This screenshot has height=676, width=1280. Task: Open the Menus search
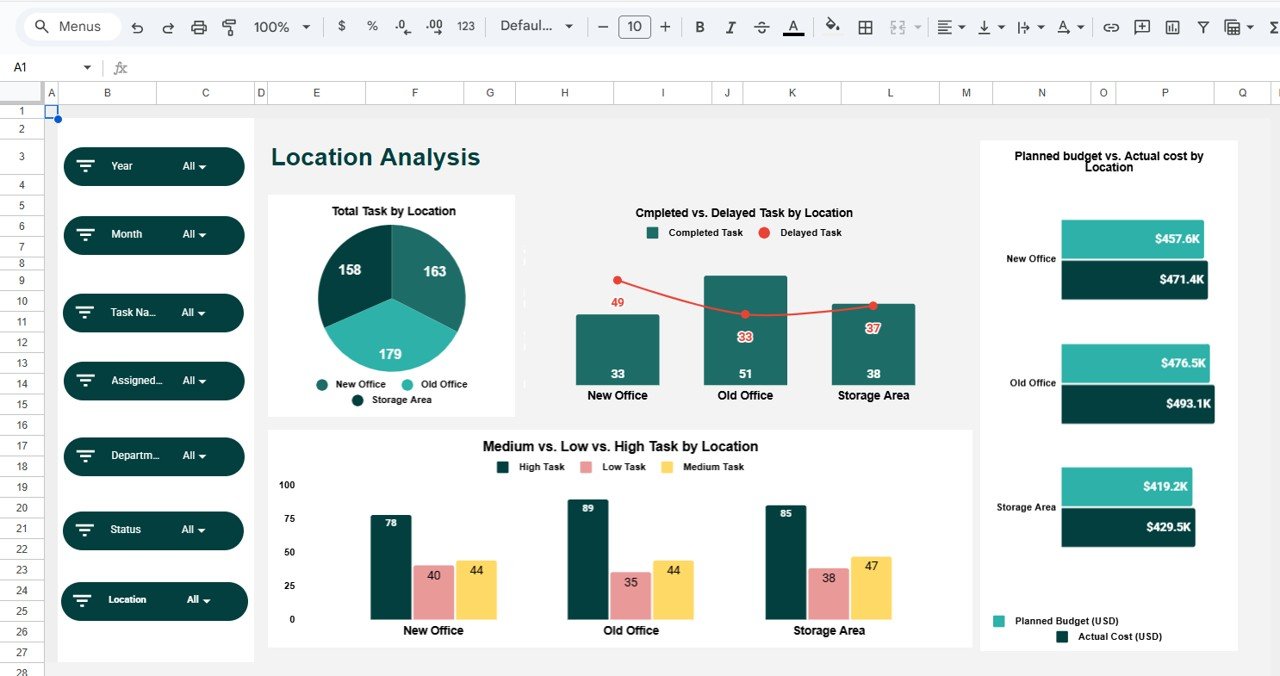tap(70, 26)
